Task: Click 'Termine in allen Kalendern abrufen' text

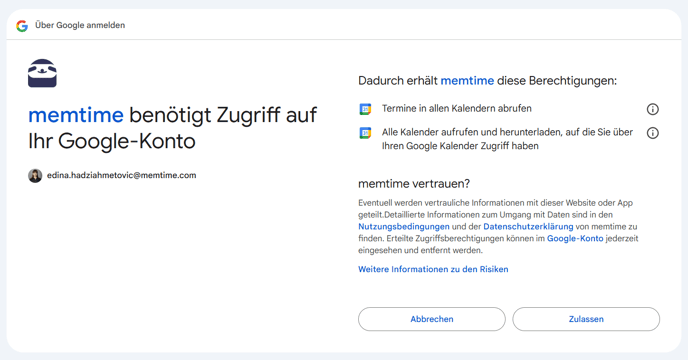Action: (456, 108)
